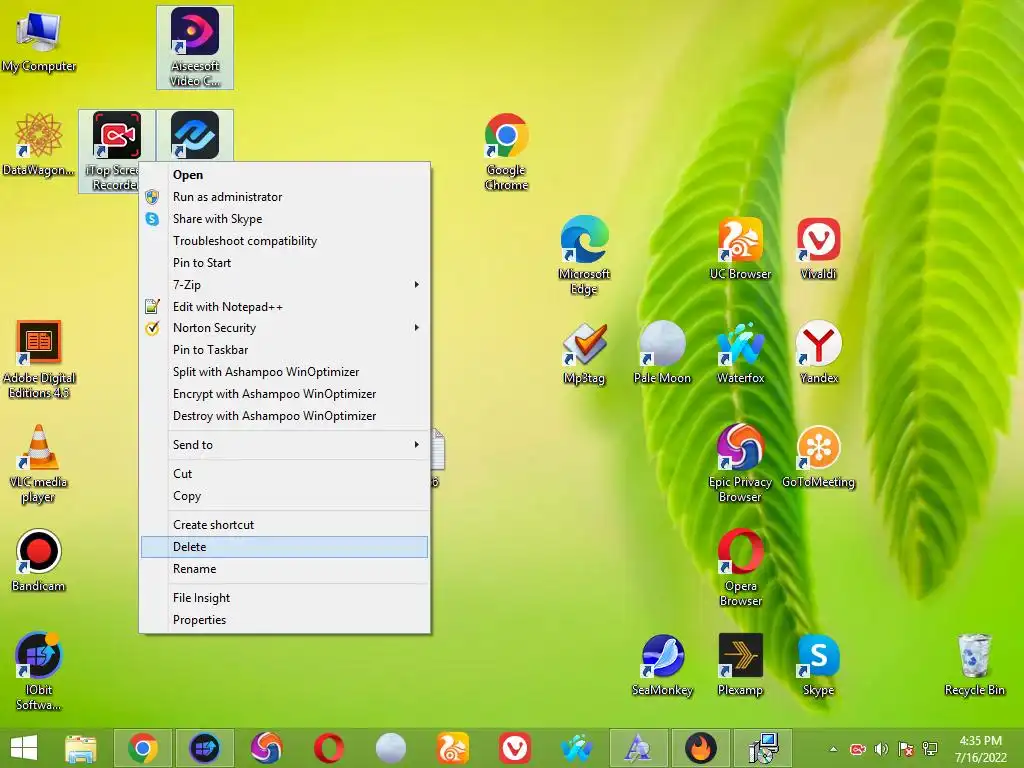Select the SeaMonkey desktop shortcut
The image size is (1024, 768).
pos(662,665)
